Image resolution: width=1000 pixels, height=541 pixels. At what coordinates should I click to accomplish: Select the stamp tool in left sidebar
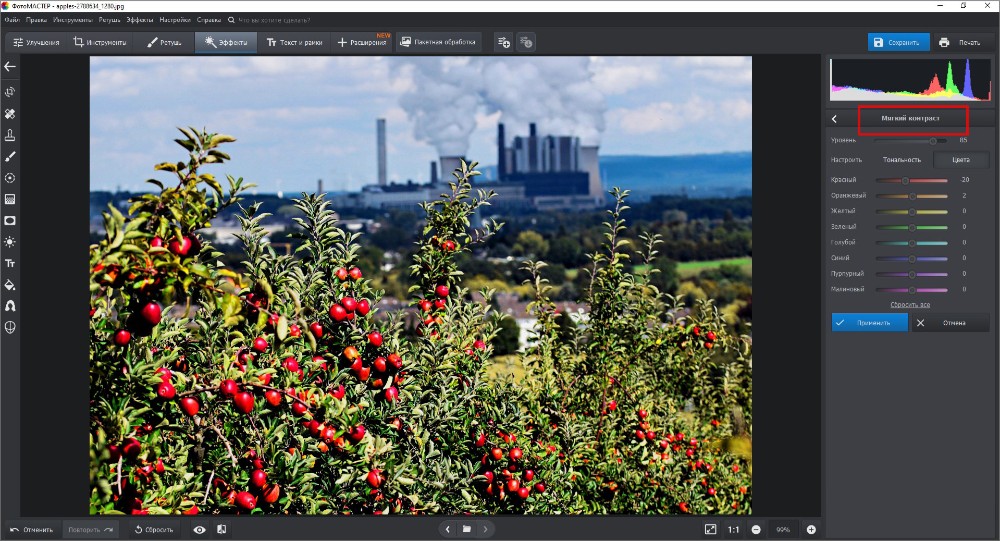tap(10, 134)
